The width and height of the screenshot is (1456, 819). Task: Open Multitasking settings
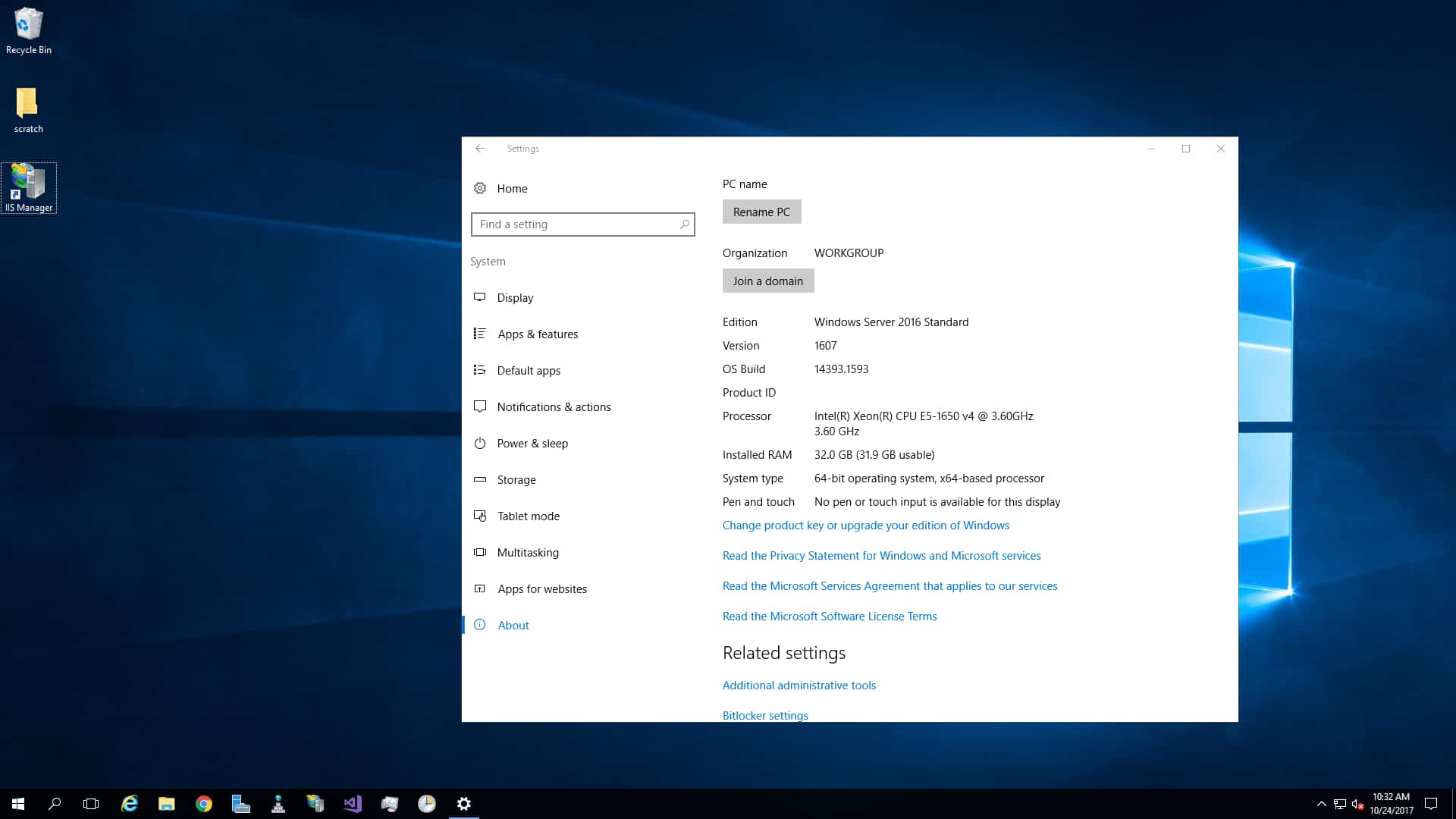pos(528,552)
